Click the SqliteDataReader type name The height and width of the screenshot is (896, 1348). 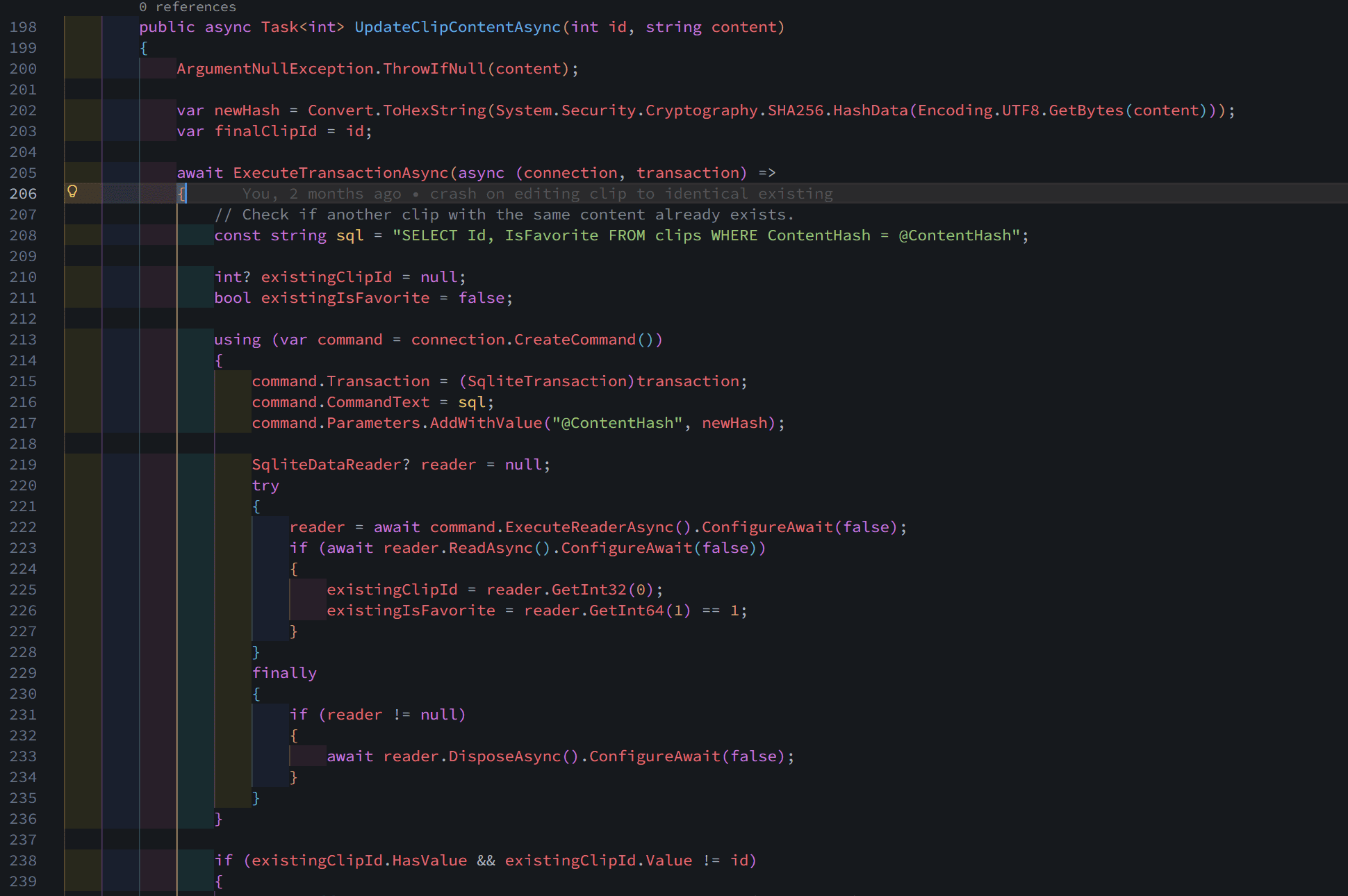[x=327, y=465]
